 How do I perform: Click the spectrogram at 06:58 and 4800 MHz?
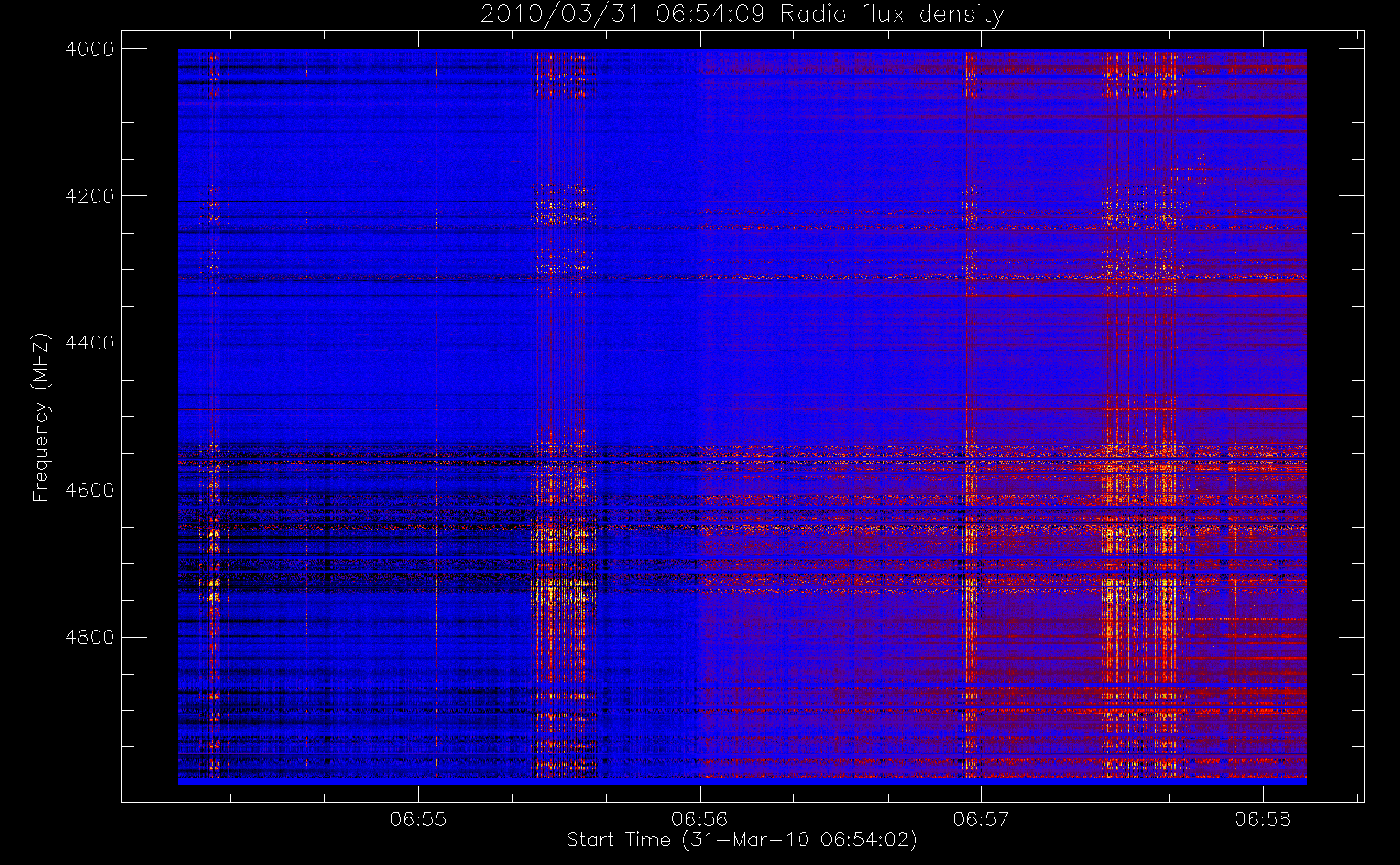(1262, 638)
